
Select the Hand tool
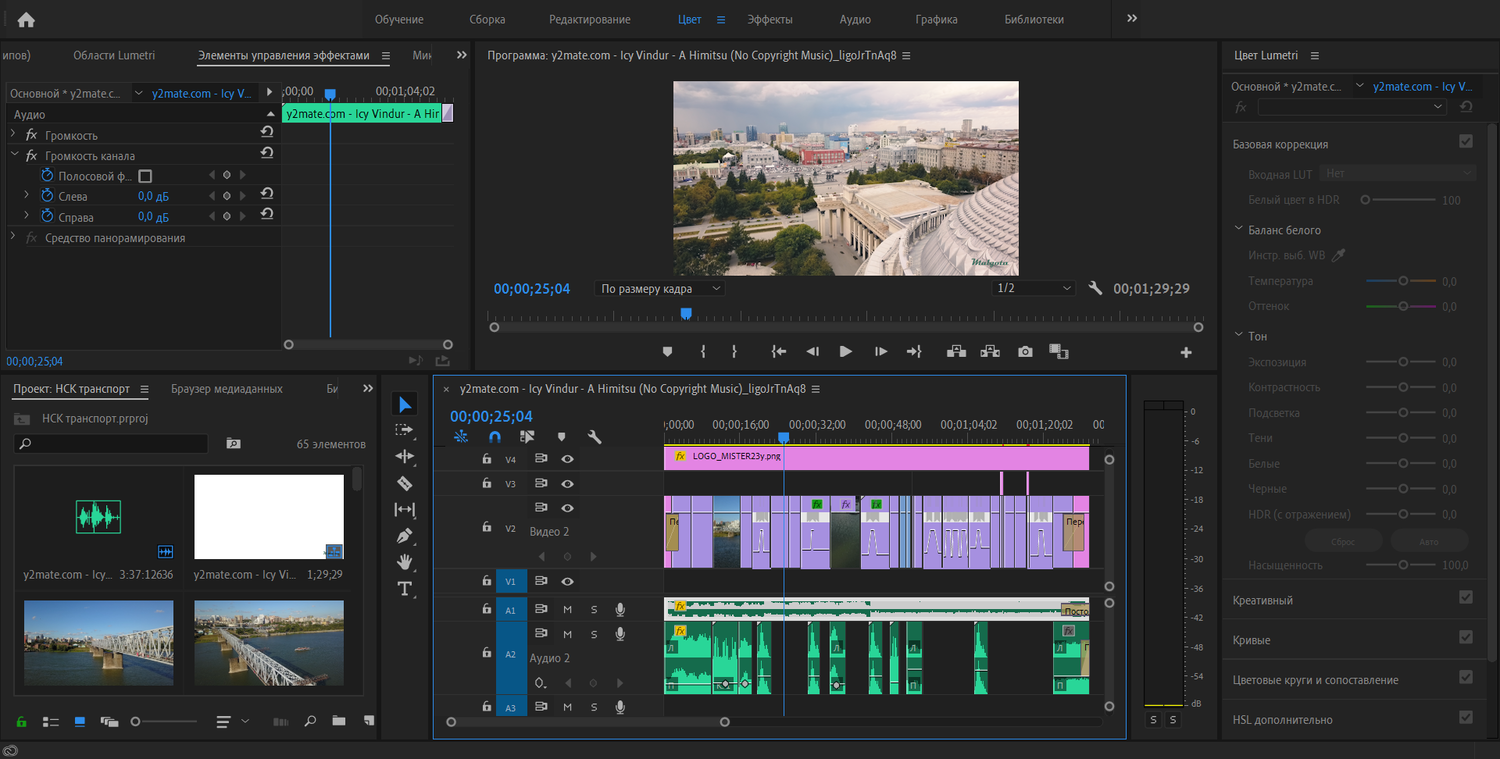(x=405, y=561)
